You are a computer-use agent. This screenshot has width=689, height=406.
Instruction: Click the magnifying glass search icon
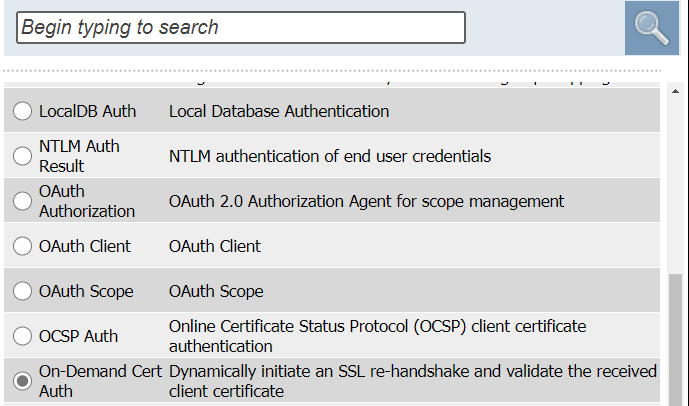tap(651, 28)
